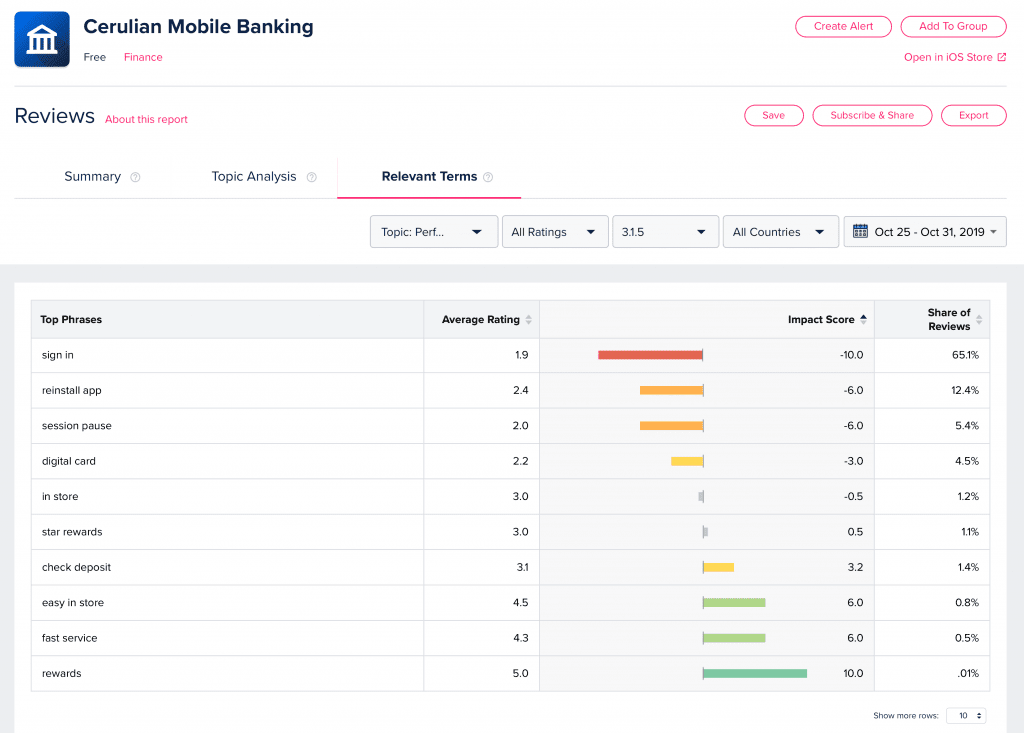The width and height of the screenshot is (1024, 733).
Task: Click the Cerulian Mobile Banking app icon
Action: pyautogui.click(x=42, y=39)
